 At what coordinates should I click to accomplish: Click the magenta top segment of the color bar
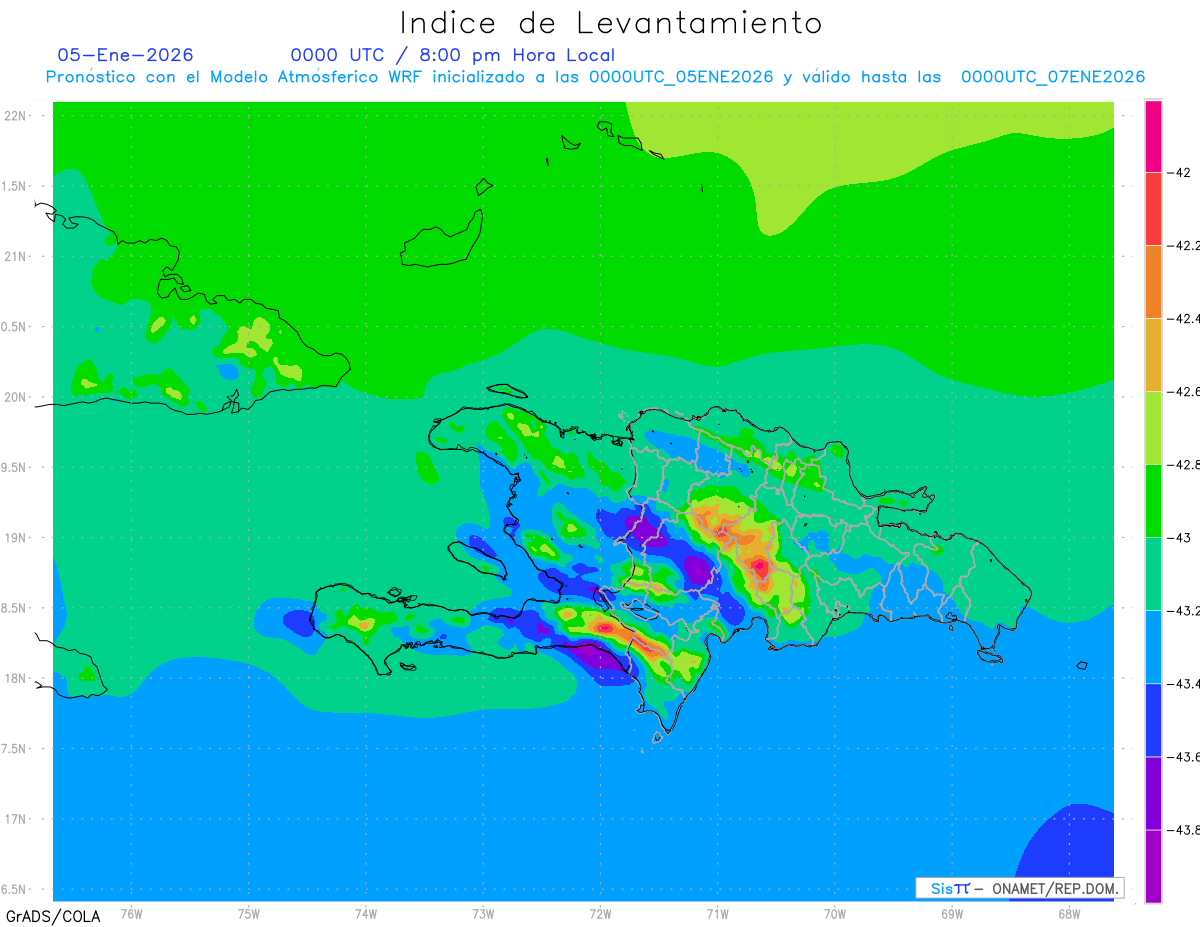click(1153, 136)
